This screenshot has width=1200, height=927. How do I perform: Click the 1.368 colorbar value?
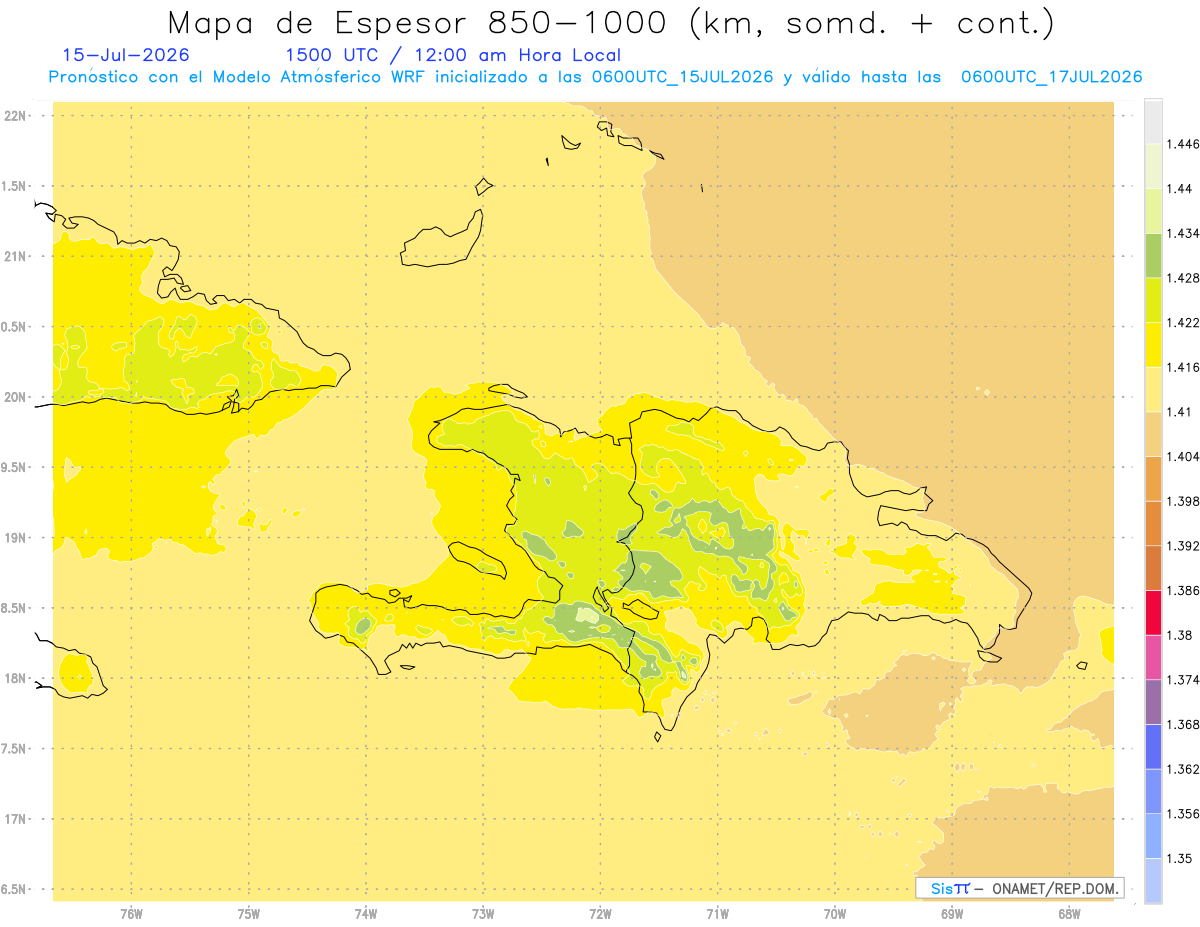(x=1183, y=725)
